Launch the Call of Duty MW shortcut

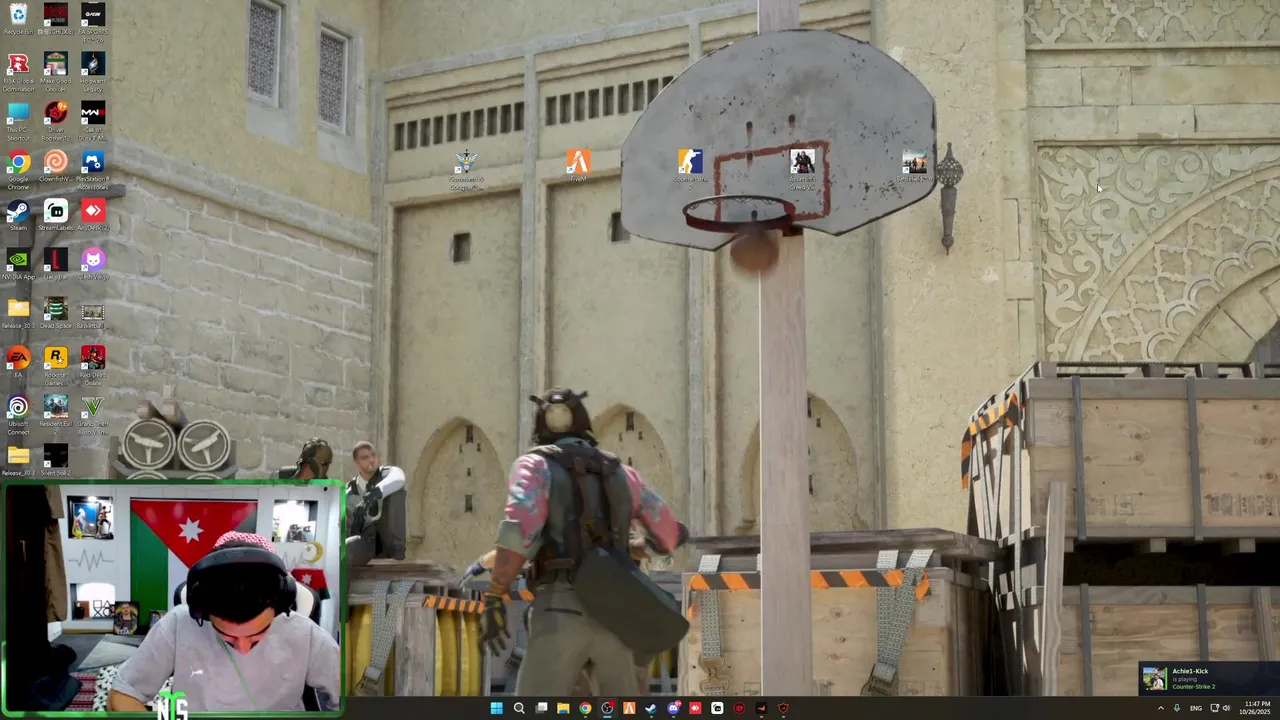coord(93,119)
